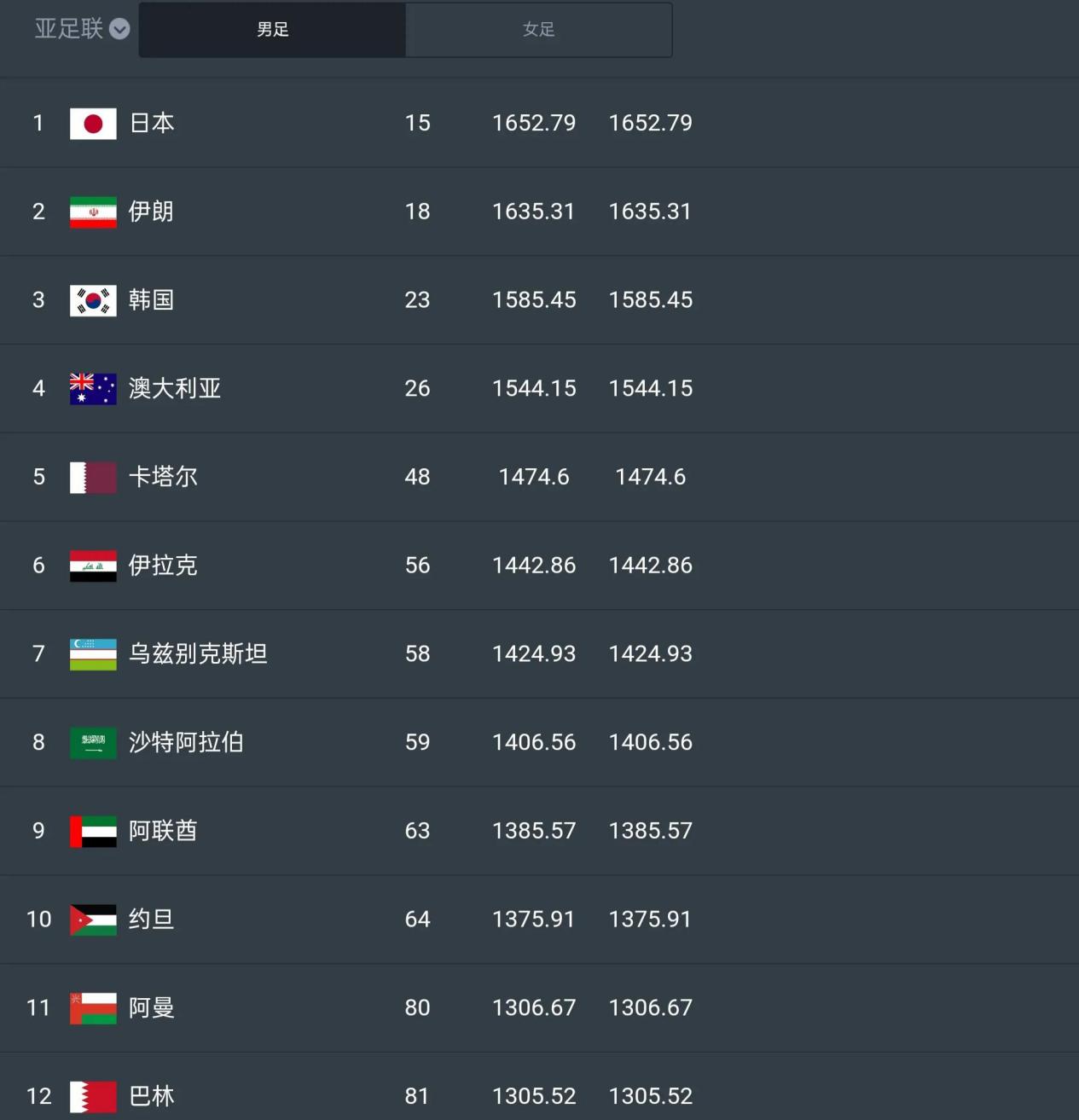Click the UAE flag icon

tap(93, 832)
